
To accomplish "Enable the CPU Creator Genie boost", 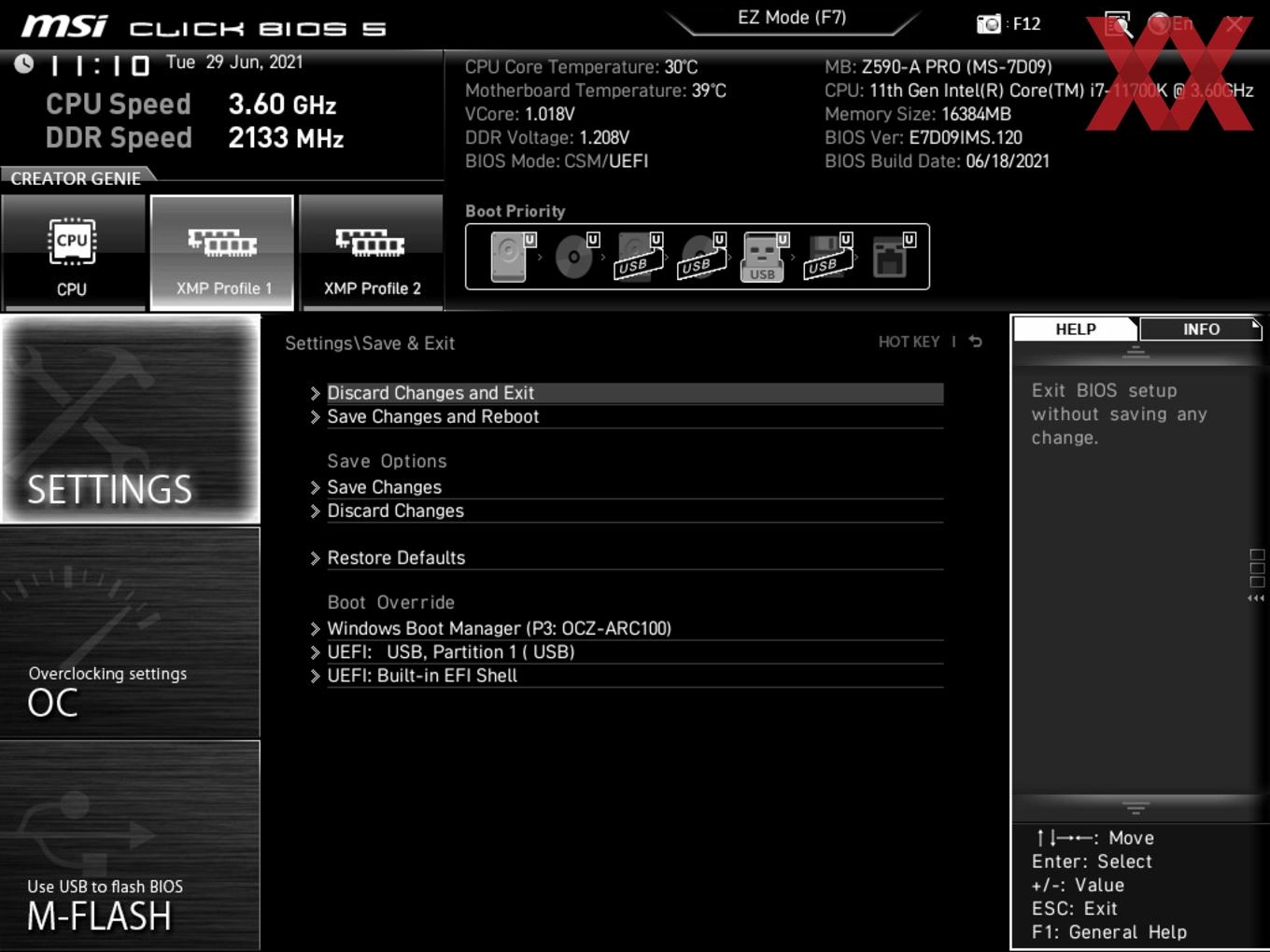I will point(73,252).
